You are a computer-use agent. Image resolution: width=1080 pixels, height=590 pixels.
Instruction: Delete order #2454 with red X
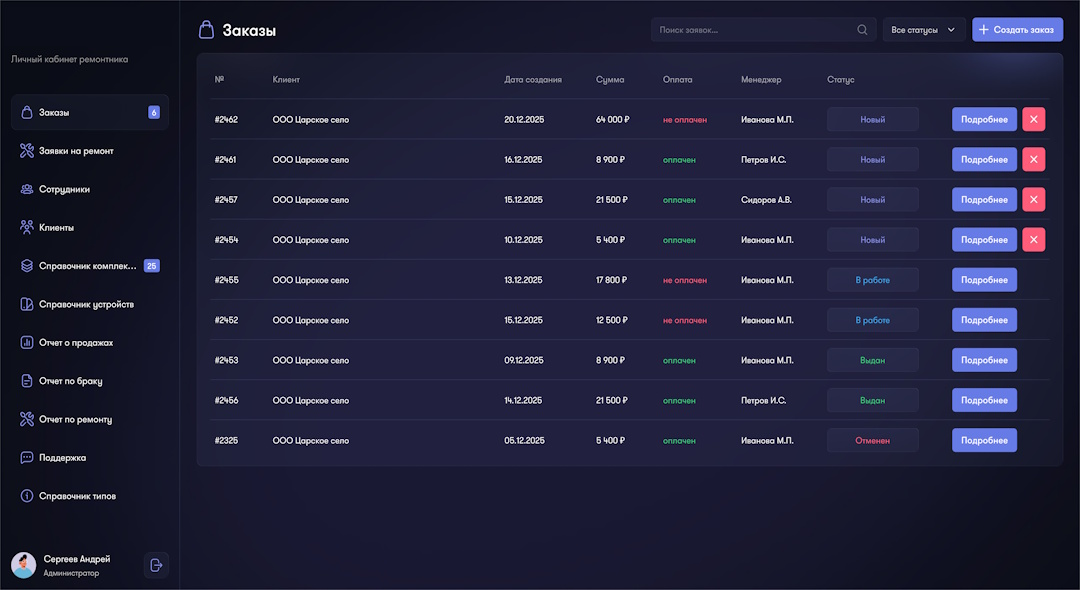[1033, 240]
